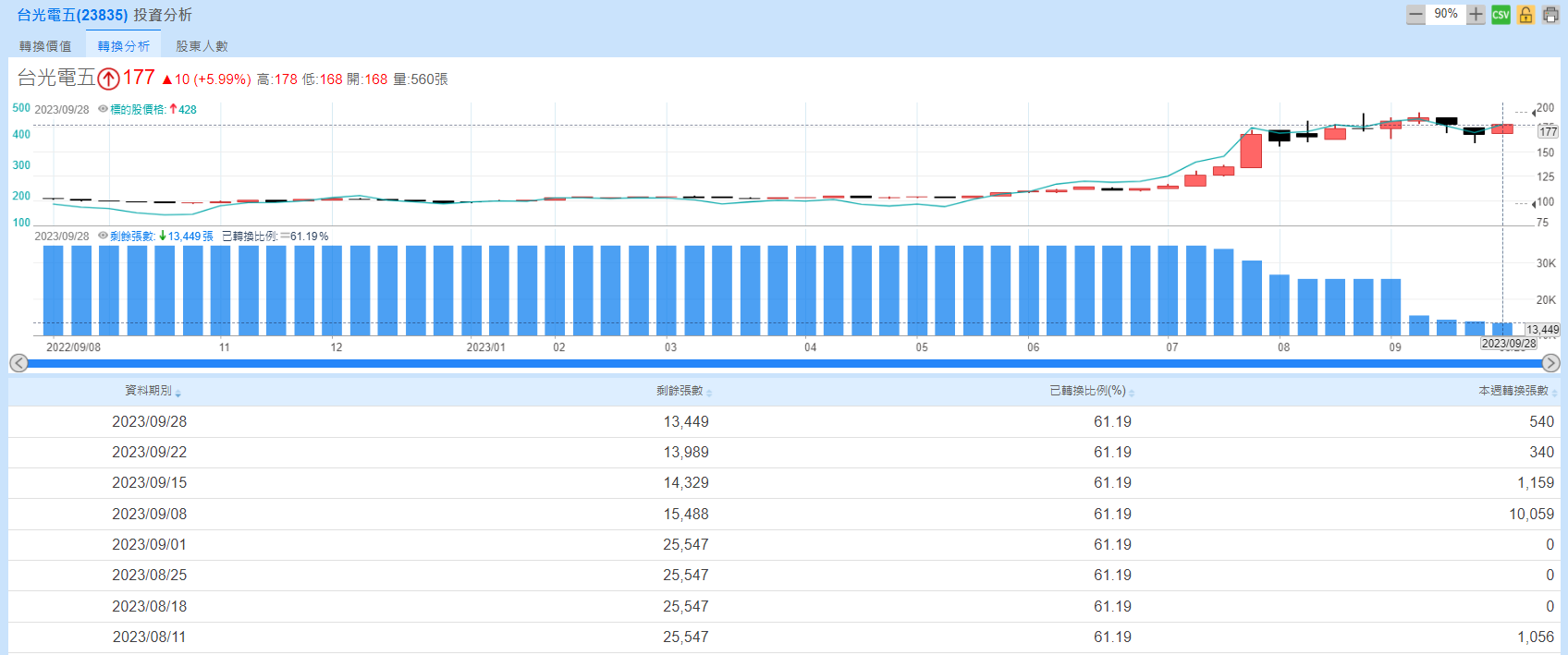
Task: Sort table by 資料期別 column header
Action: pyautogui.click(x=149, y=391)
